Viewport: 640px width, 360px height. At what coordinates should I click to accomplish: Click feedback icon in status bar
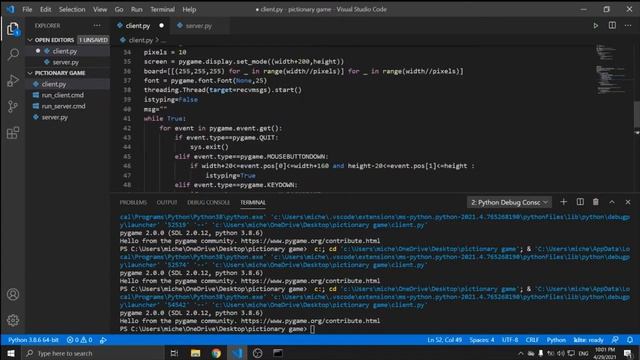pos(615,340)
